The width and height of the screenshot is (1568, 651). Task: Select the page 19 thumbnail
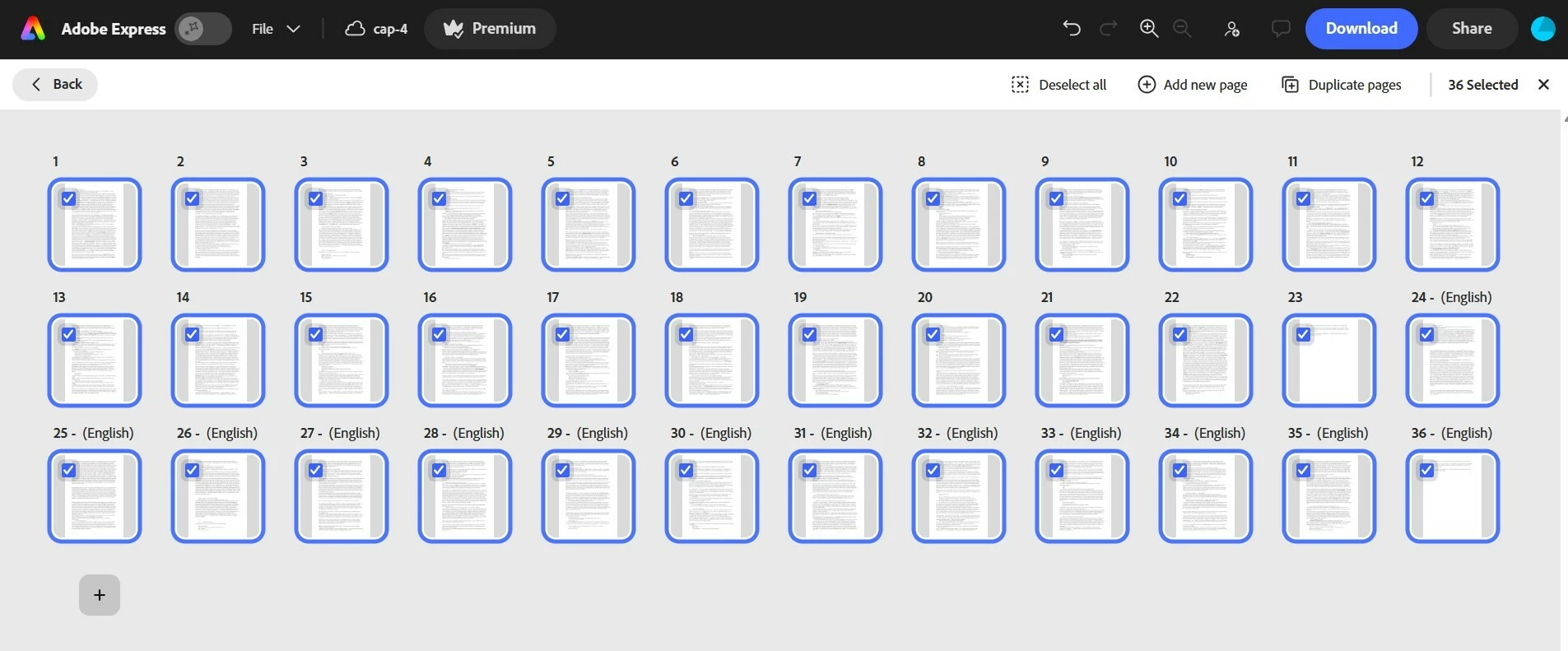pos(835,360)
